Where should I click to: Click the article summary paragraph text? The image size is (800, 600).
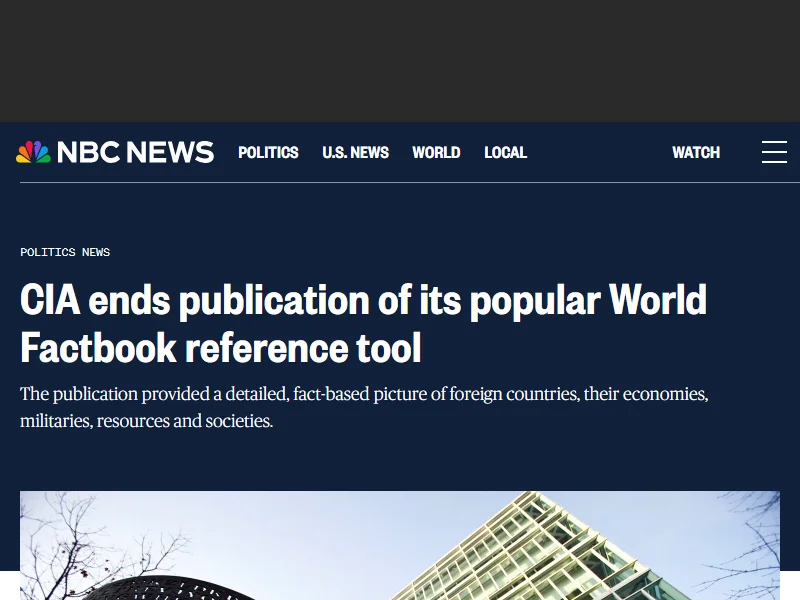point(364,407)
